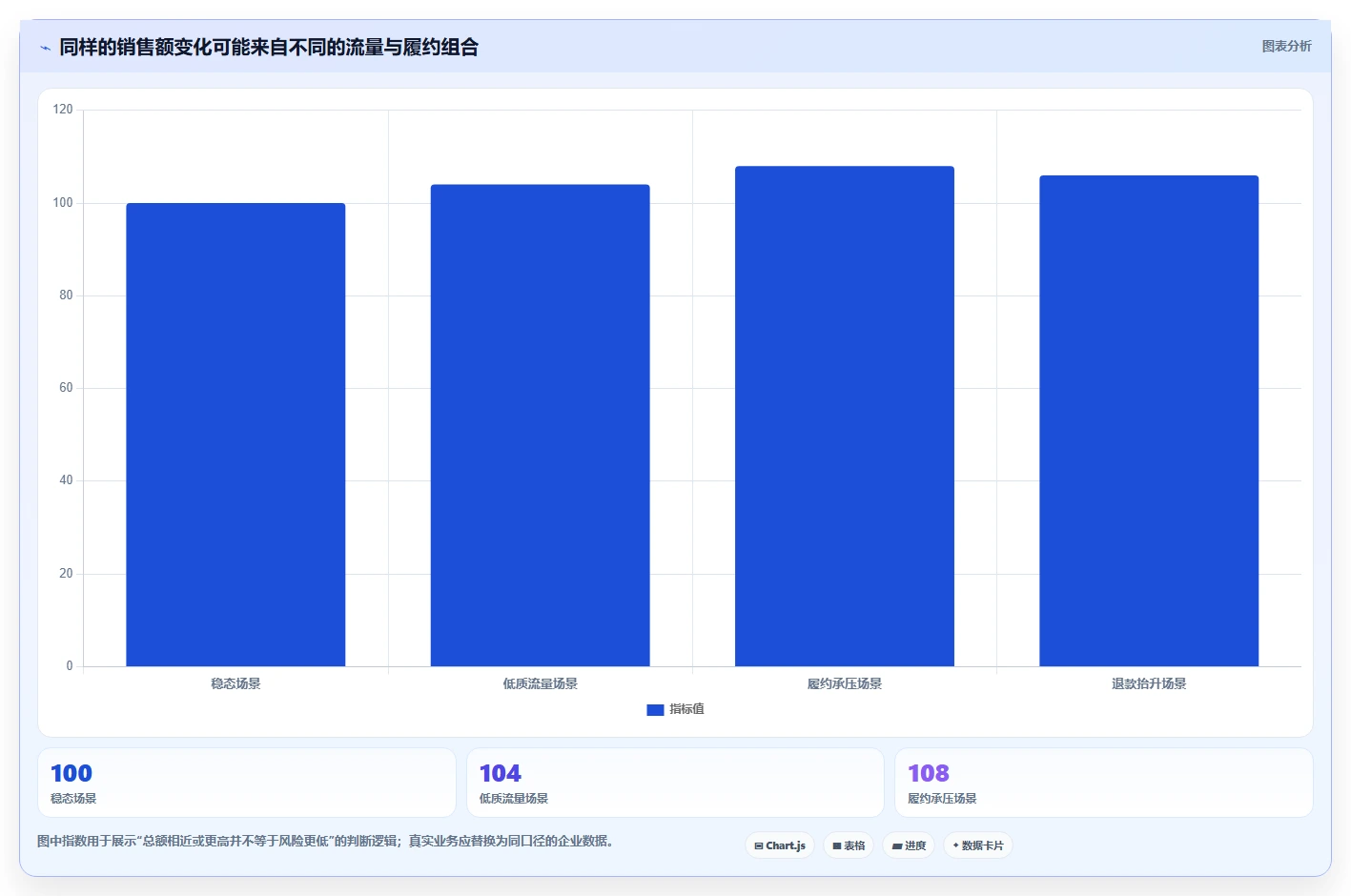The width and height of the screenshot is (1351, 896).
Task: Select the 退款抬升场景 bar
Action: [x=1149, y=420]
